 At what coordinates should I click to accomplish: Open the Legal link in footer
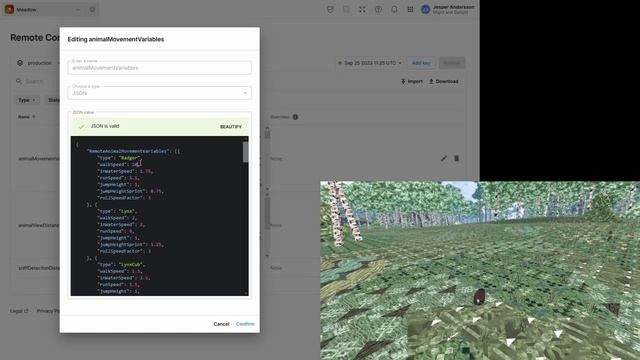coord(19,311)
